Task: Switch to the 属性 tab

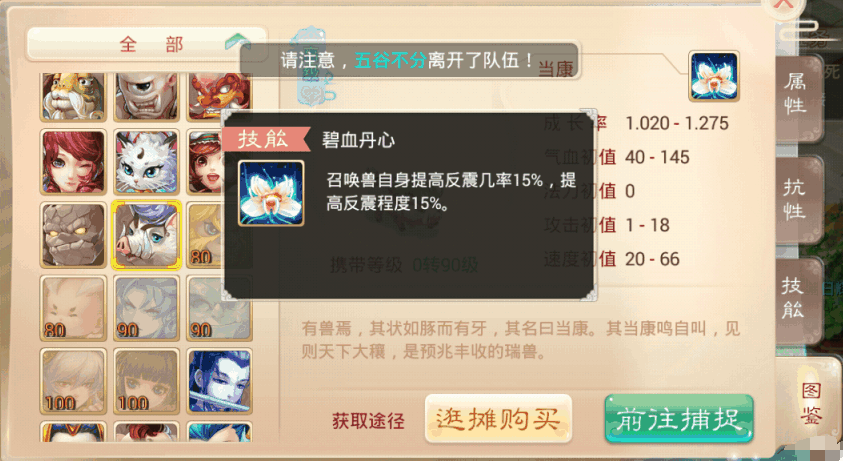Action: (x=796, y=95)
